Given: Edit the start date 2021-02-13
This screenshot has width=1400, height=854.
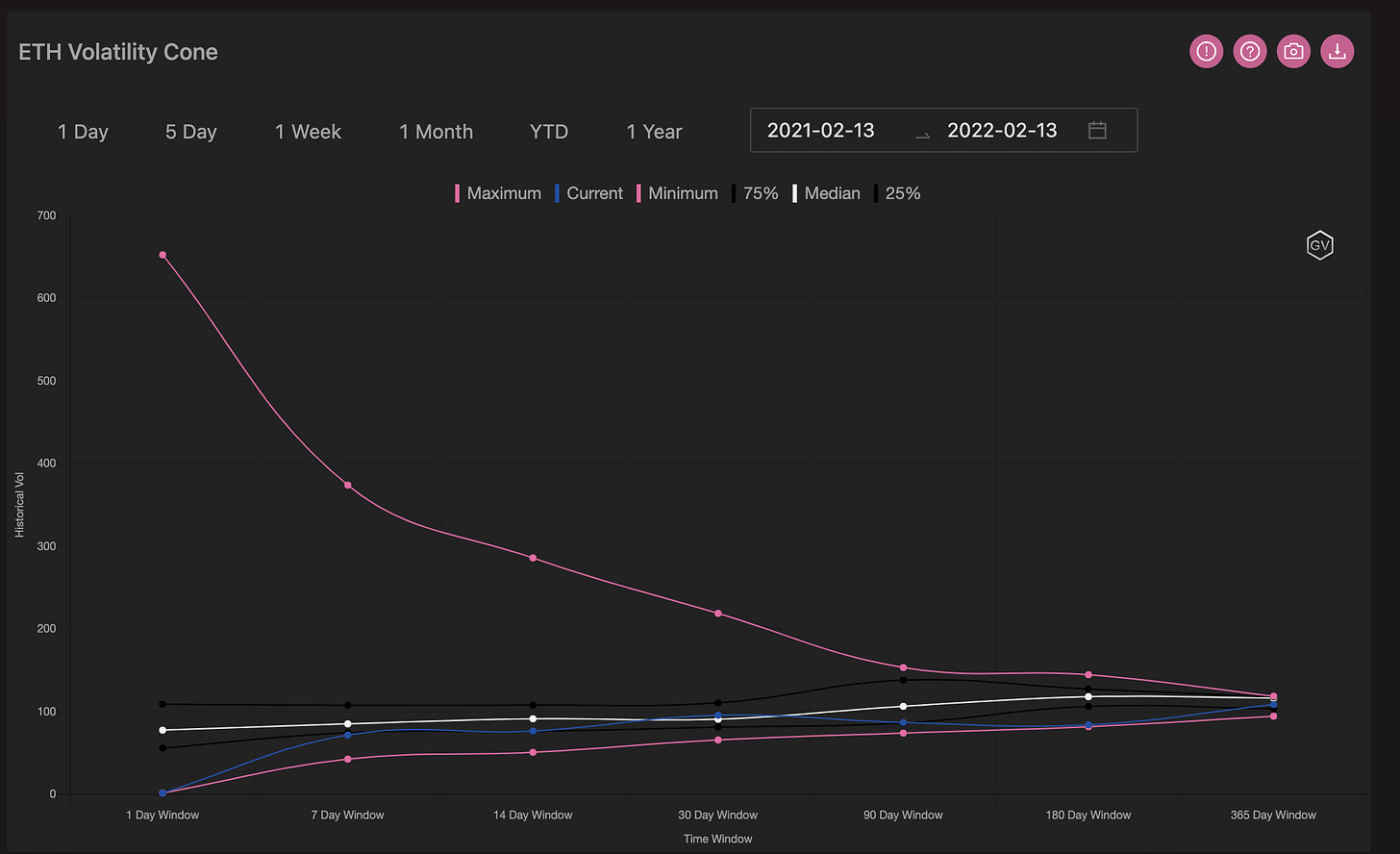Looking at the screenshot, I should [x=821, y=131].
